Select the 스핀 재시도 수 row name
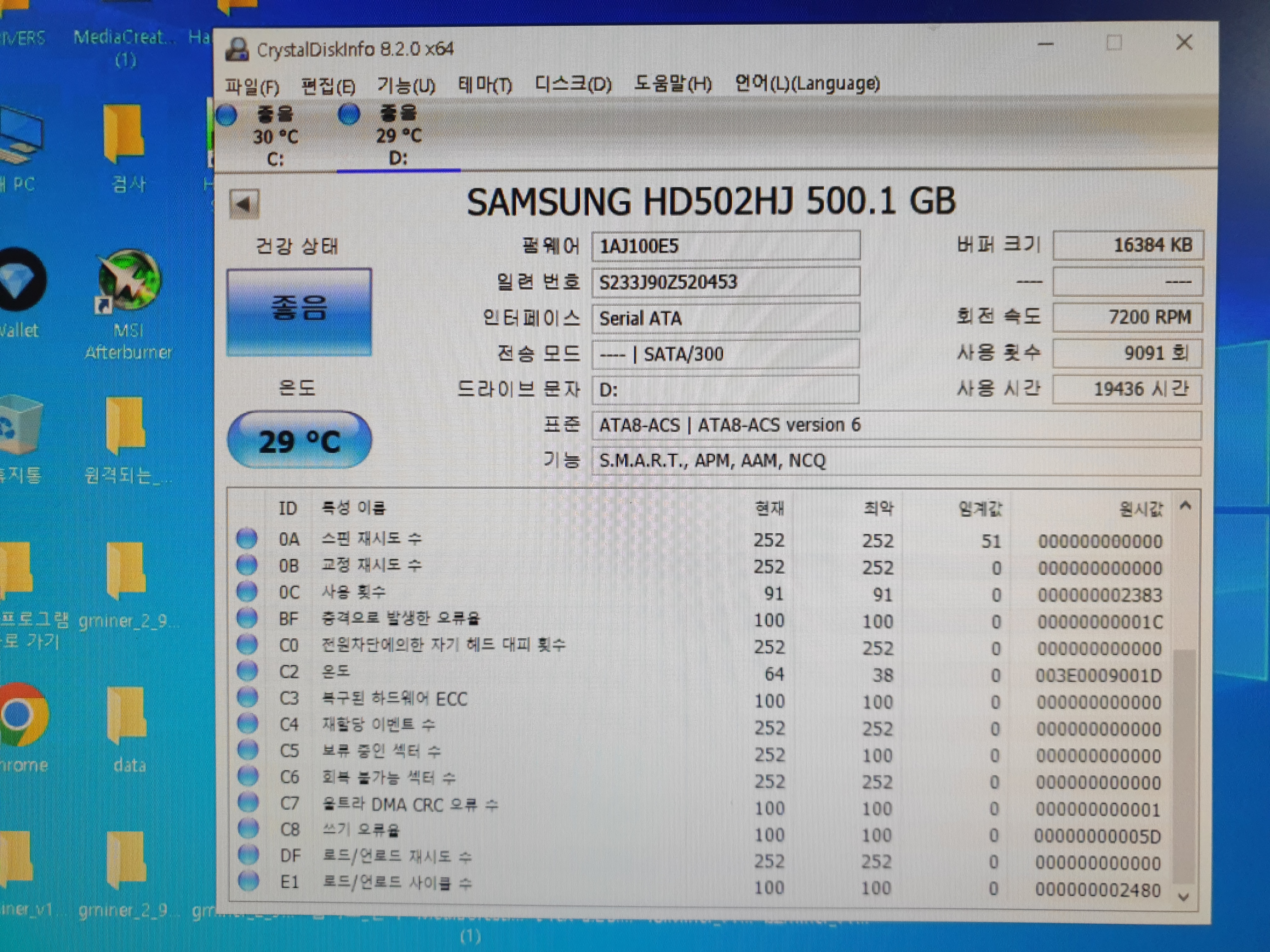The image size is (1270, 952). 371,538
